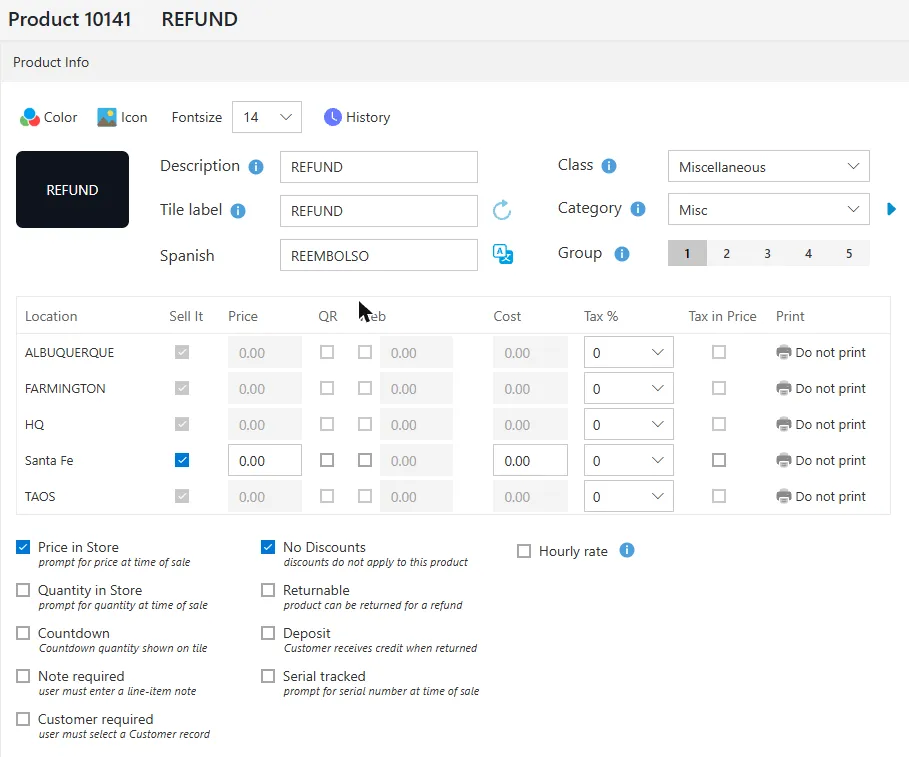Show info for the Description field
Screen dimensions: 909x757
point(256,167)
